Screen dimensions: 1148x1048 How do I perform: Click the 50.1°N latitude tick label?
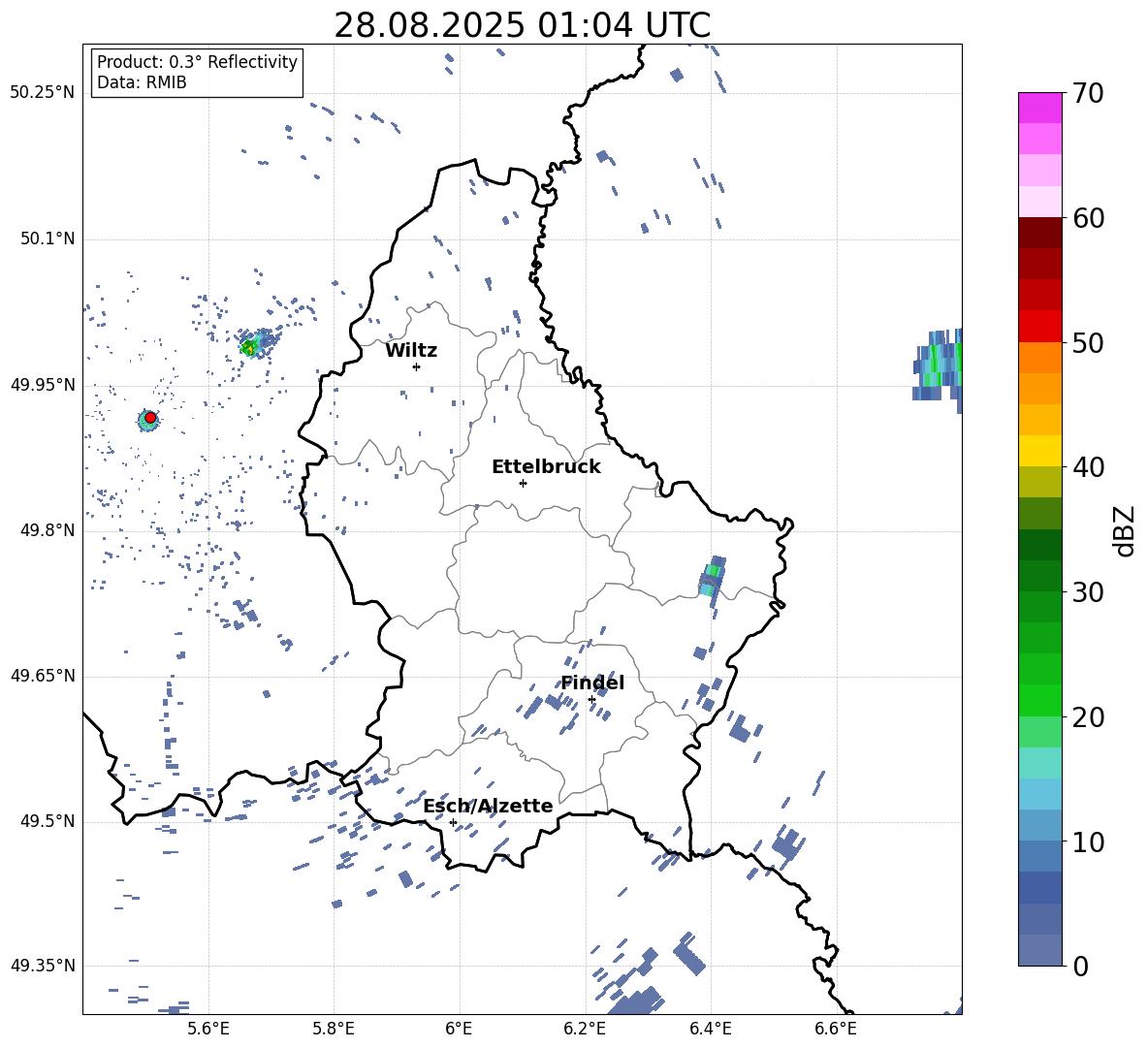pyautogui.click(x=48, y=238)
